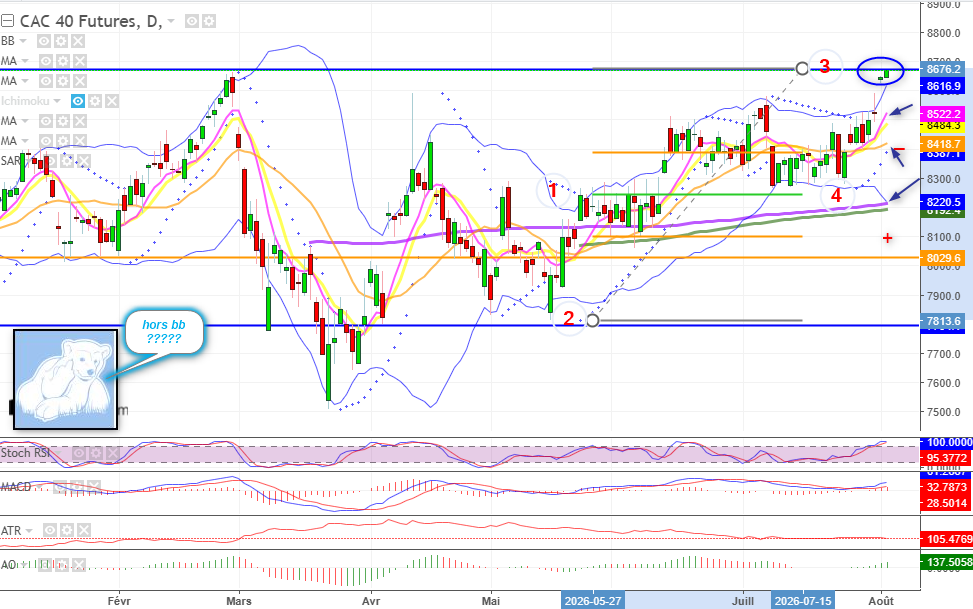973x609 pixels.
Task: Select the 2026-07-15 date marker
Action: tap(803, 600)
